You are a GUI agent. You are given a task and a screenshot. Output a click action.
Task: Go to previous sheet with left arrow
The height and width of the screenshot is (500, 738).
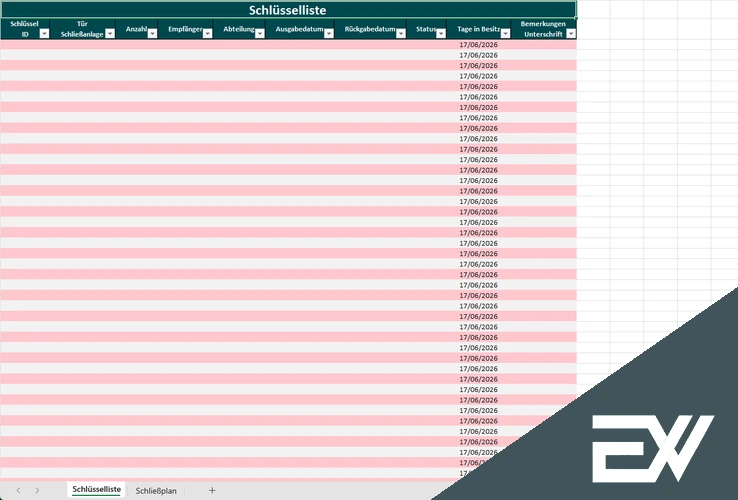click(x=18, y=491)
